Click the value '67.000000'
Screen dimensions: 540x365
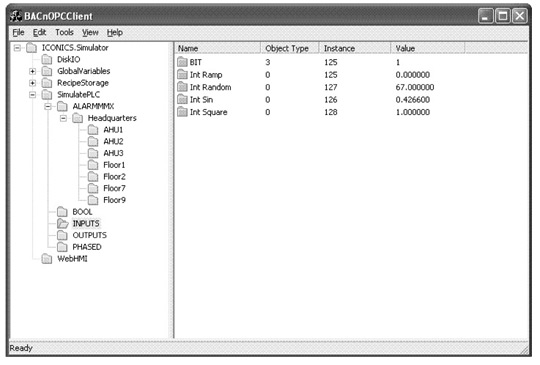pyautogui.click(x=415, y=87)
